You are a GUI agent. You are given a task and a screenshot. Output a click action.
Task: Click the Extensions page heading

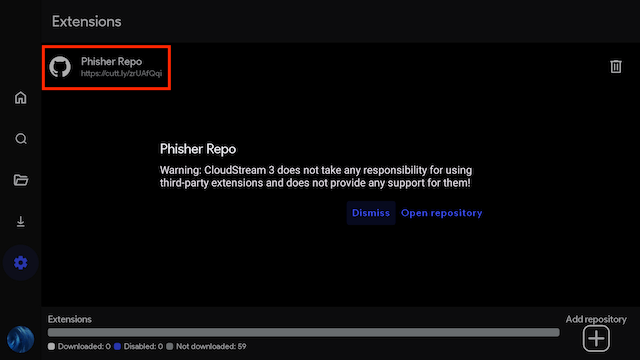pyautogui.click(x=87, y=21)
